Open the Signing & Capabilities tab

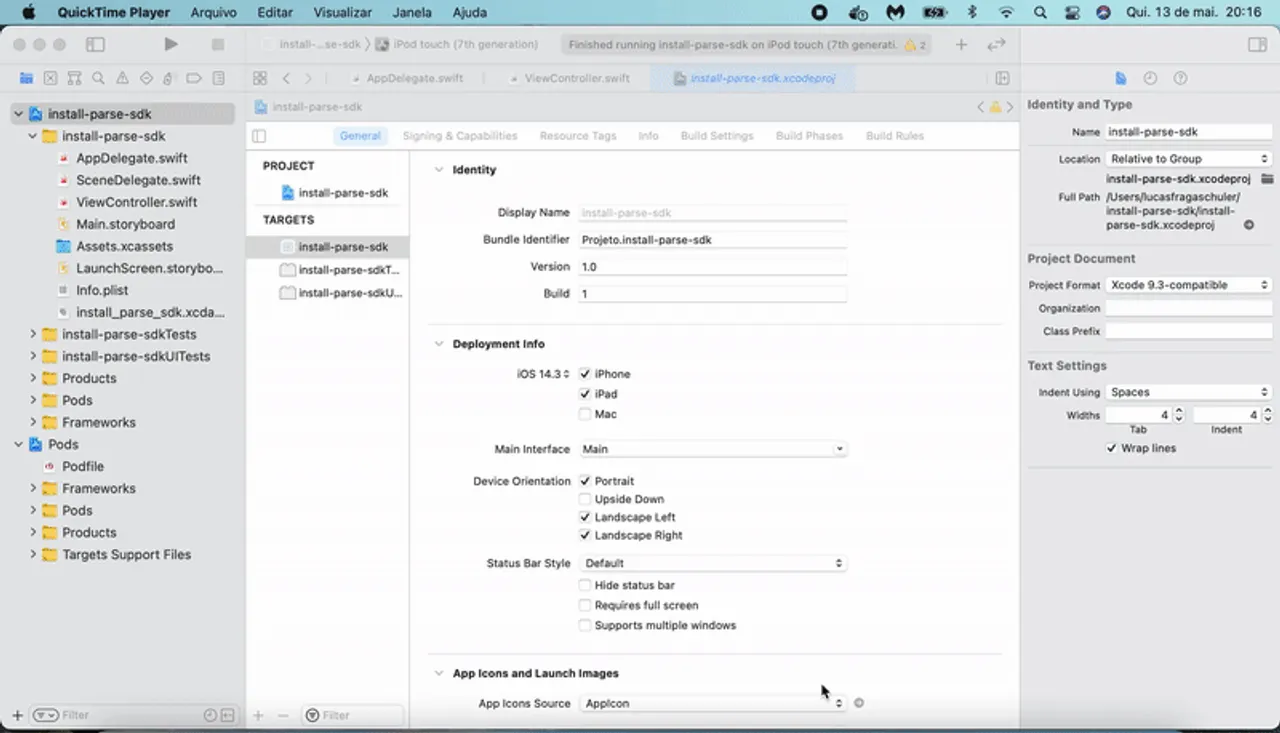[x=459, y=136]
